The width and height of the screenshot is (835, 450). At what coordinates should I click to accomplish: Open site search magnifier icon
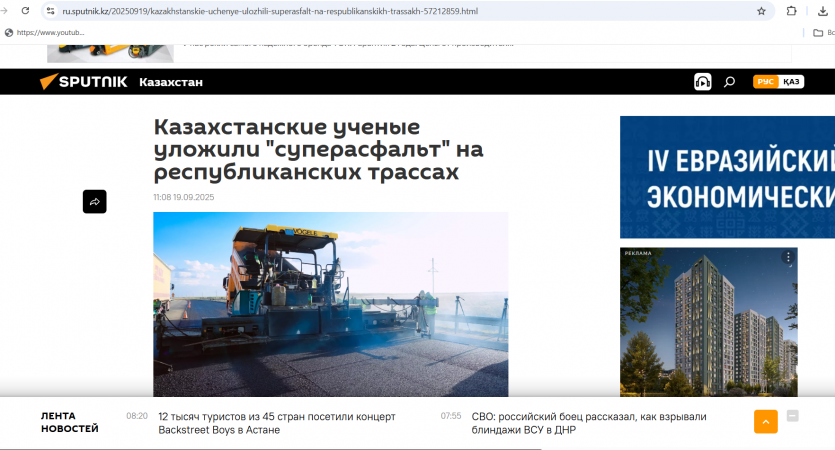(x=730, y=81)
